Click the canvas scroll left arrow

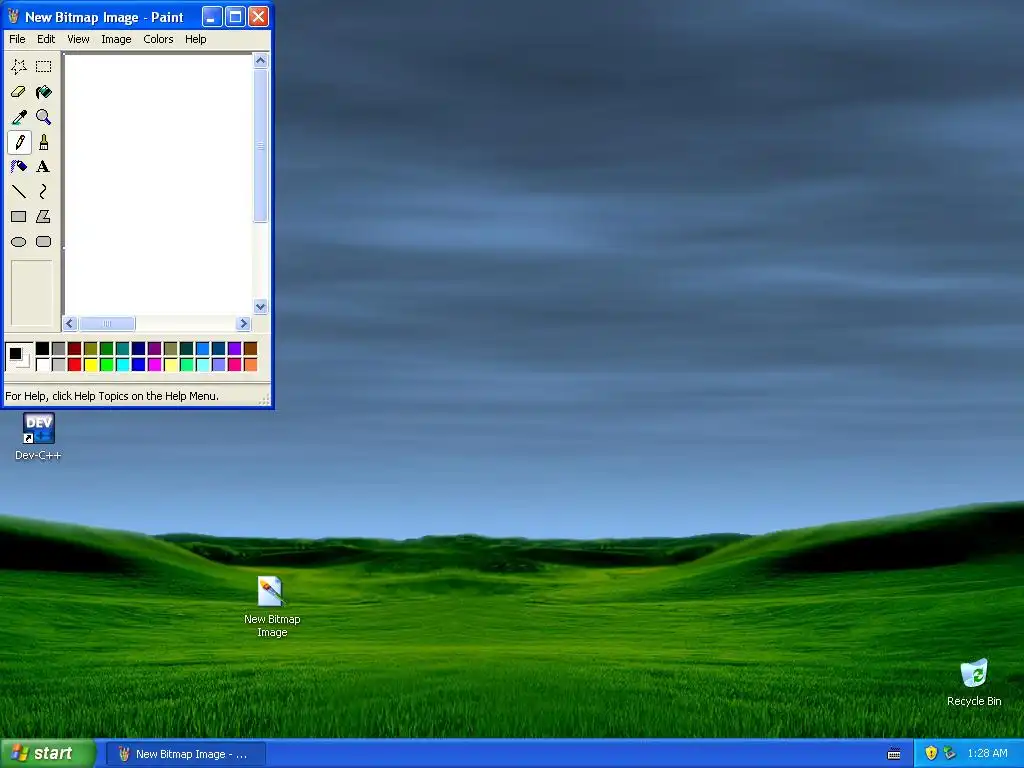click(71, 324)
